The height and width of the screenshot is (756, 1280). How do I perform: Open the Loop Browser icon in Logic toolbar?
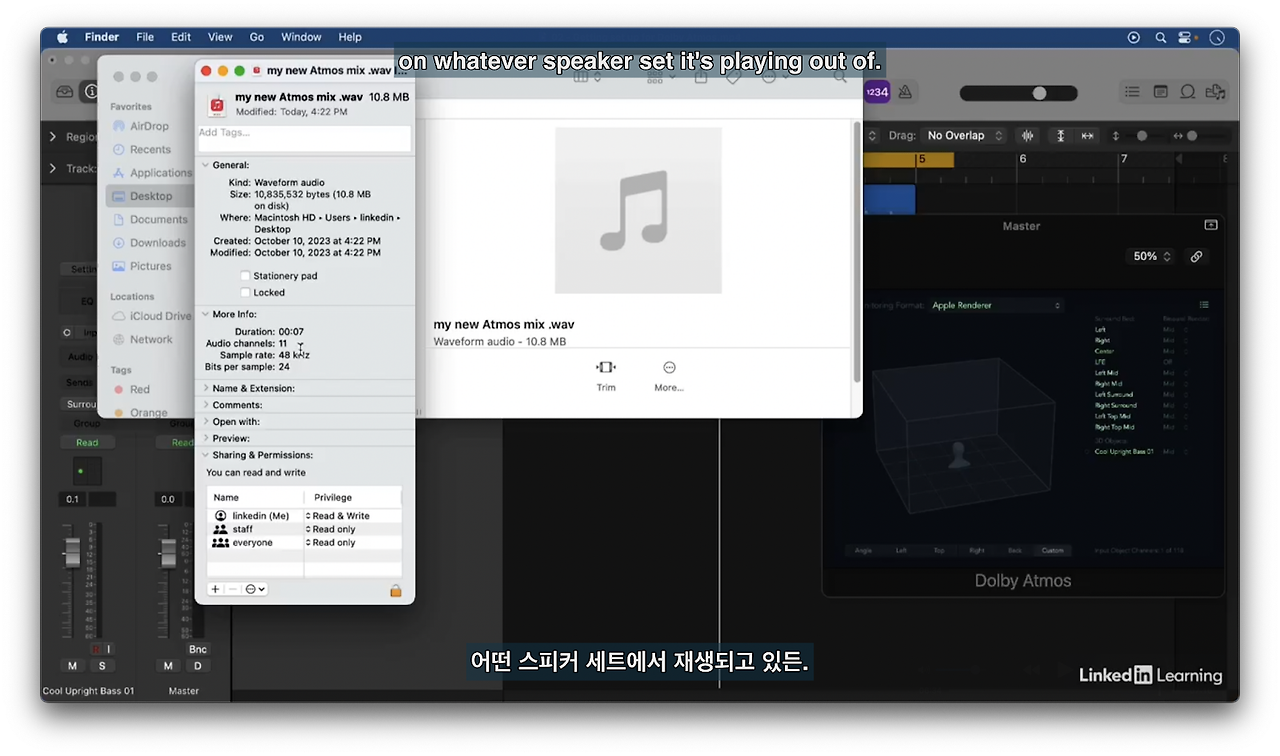(1188, 92)
